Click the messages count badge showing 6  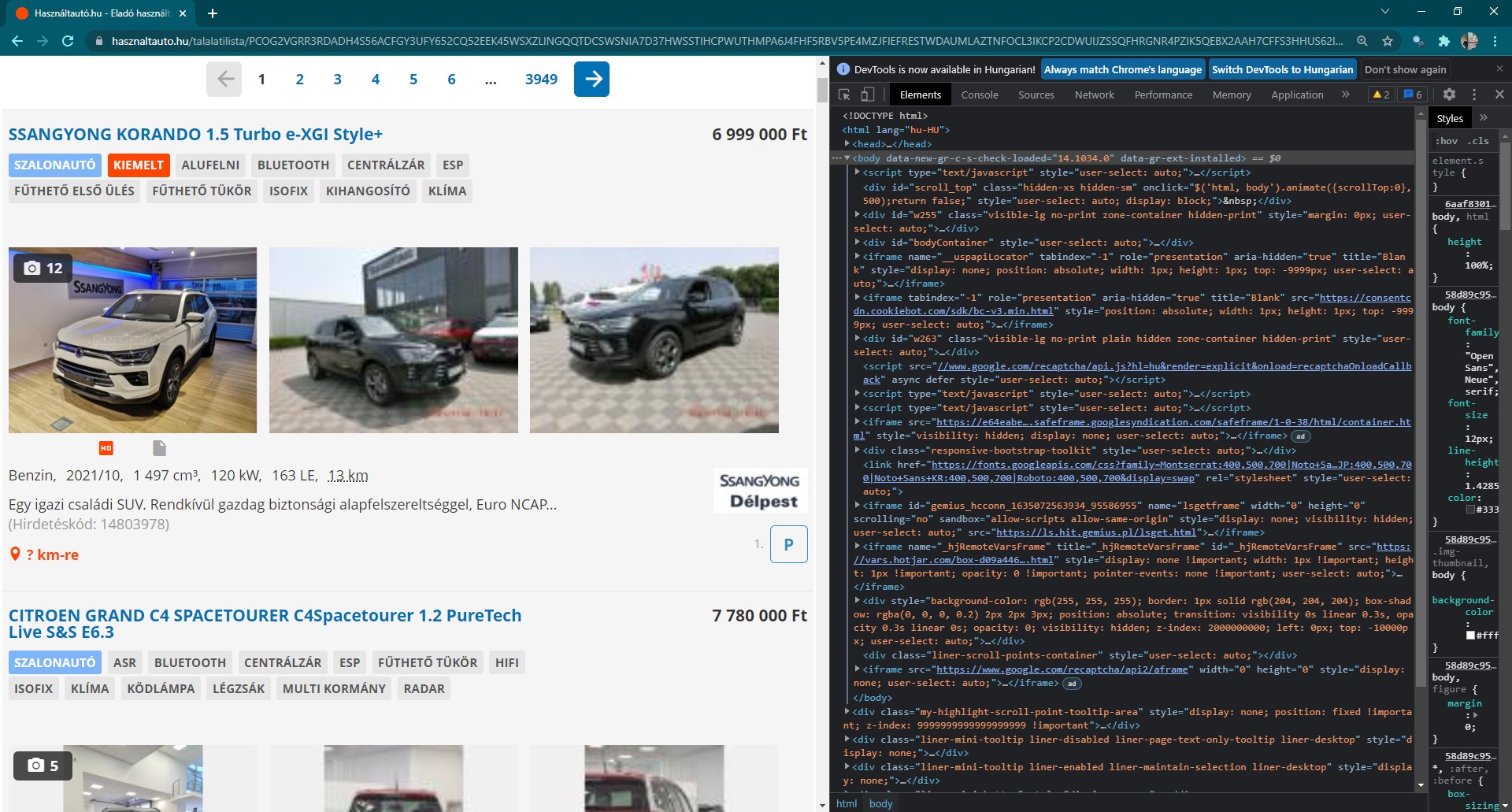pos(1413,95)
